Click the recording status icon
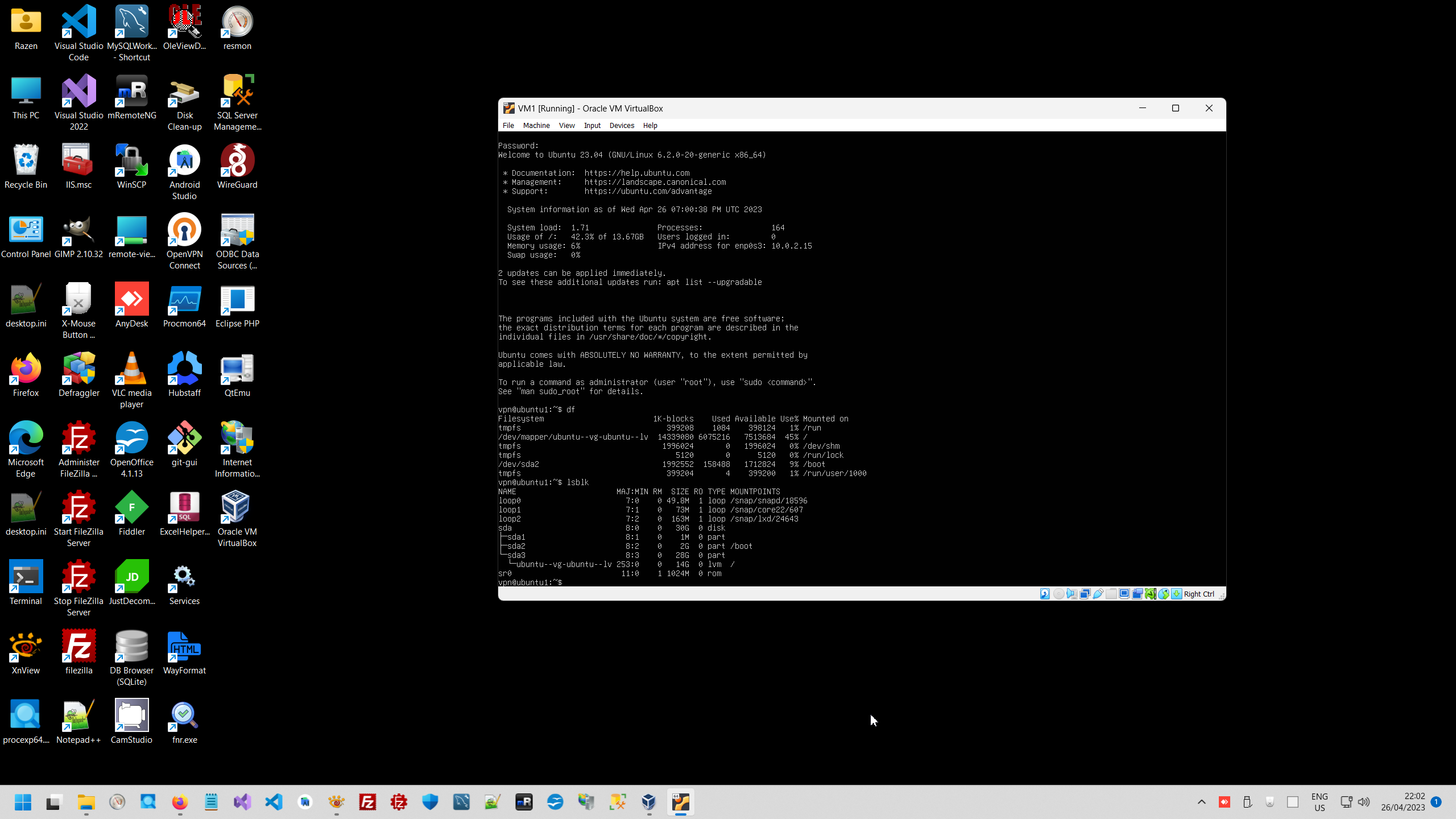The width and height of the screenshot is (1456, 819). click(1137, 594)
